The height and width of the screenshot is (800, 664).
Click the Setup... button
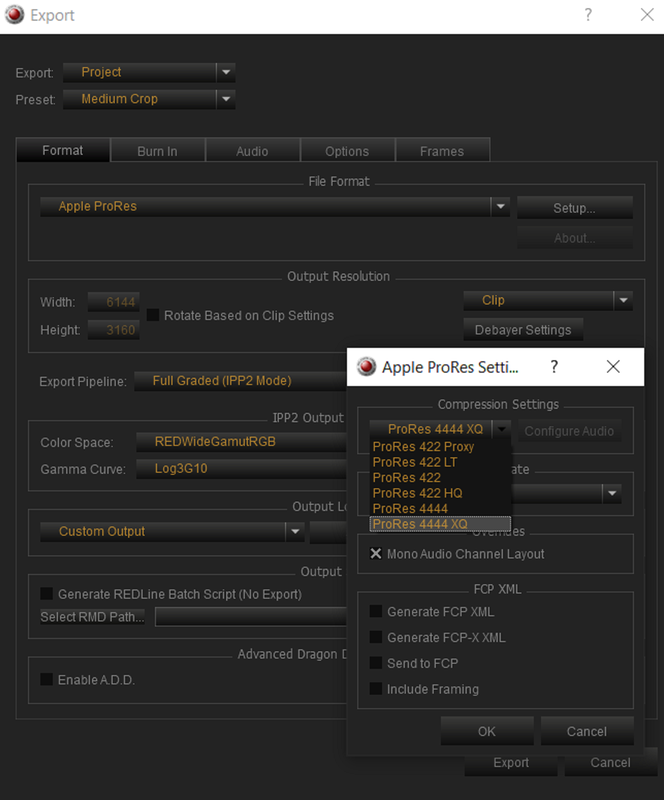coord(575,208)
